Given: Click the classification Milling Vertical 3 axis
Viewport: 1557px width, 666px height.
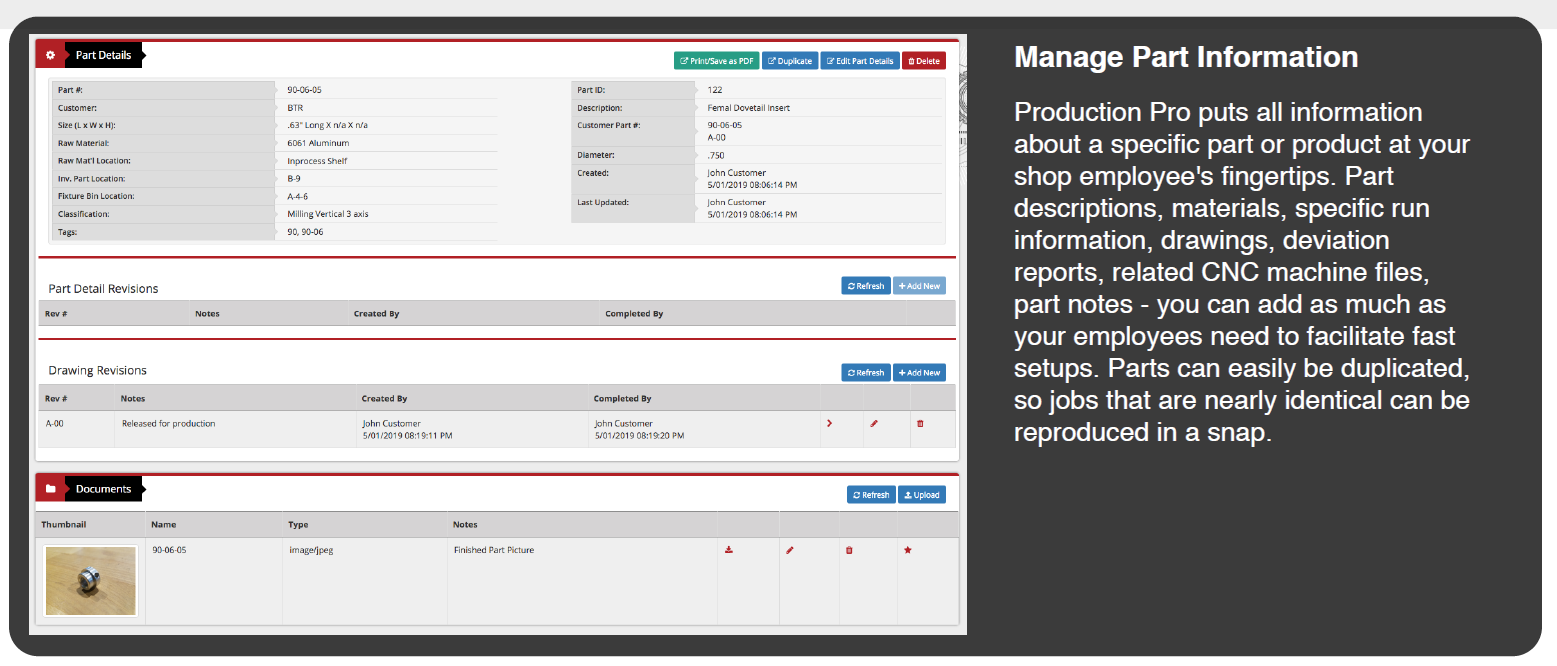Looking at the screenshot, I should pos(327,214).
